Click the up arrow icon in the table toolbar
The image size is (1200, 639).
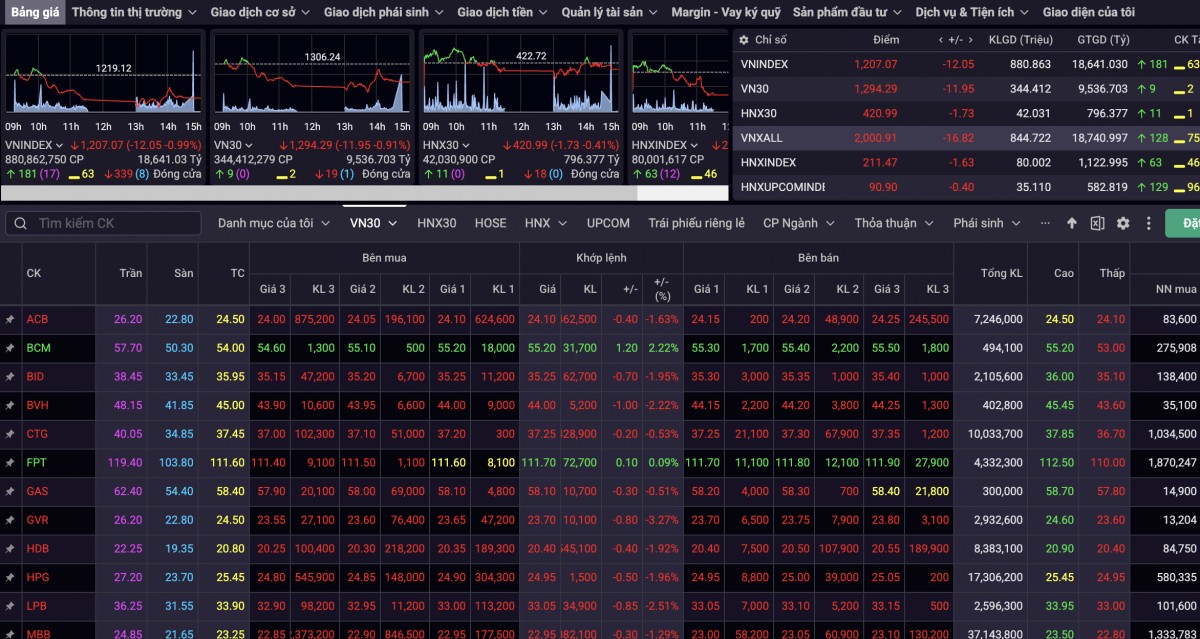click(1072, 223)
